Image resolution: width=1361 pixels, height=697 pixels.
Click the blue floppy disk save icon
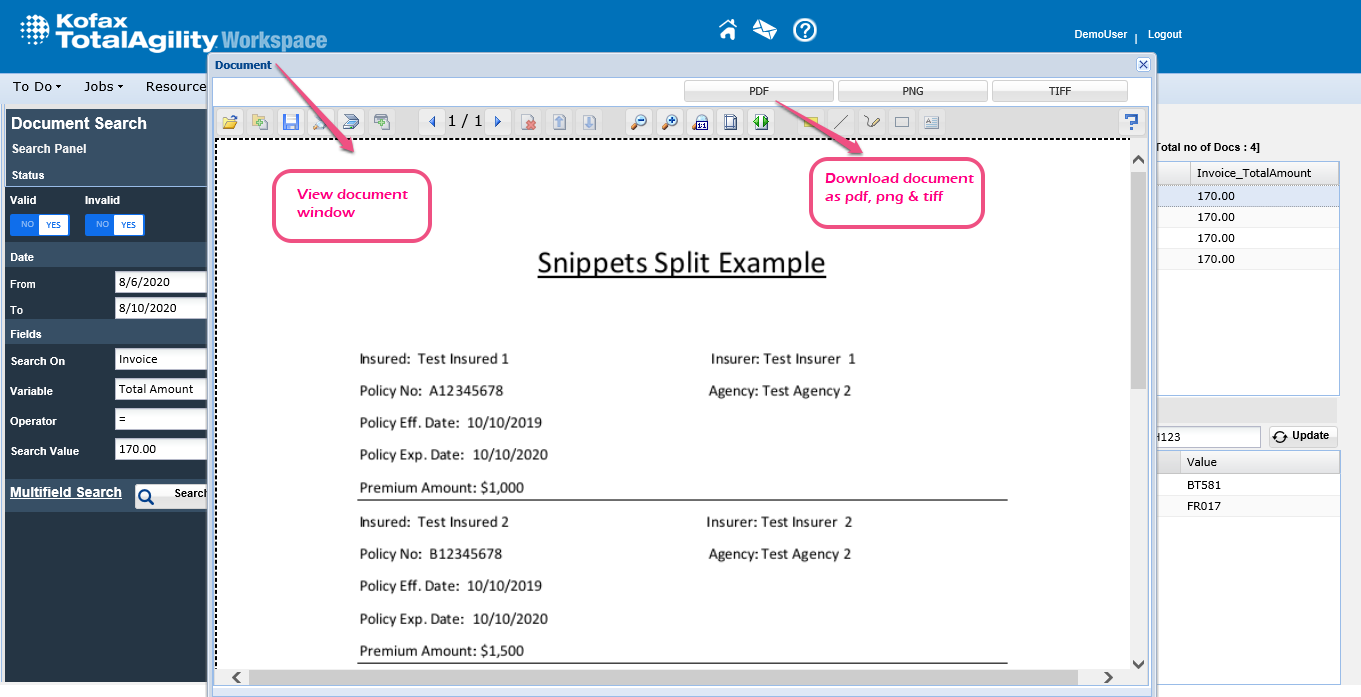pos(291,122)
